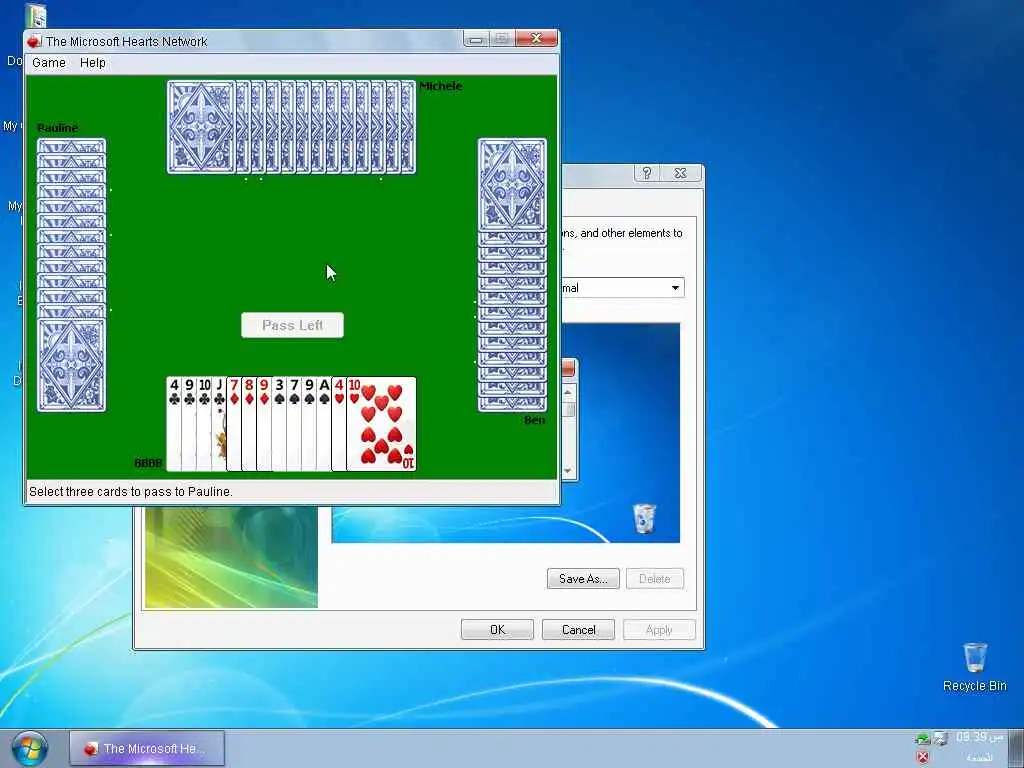The height and width of the screenshot is (768, 1024).
Task: Select the ace of spades card
Action: click(x=324, y=424)
